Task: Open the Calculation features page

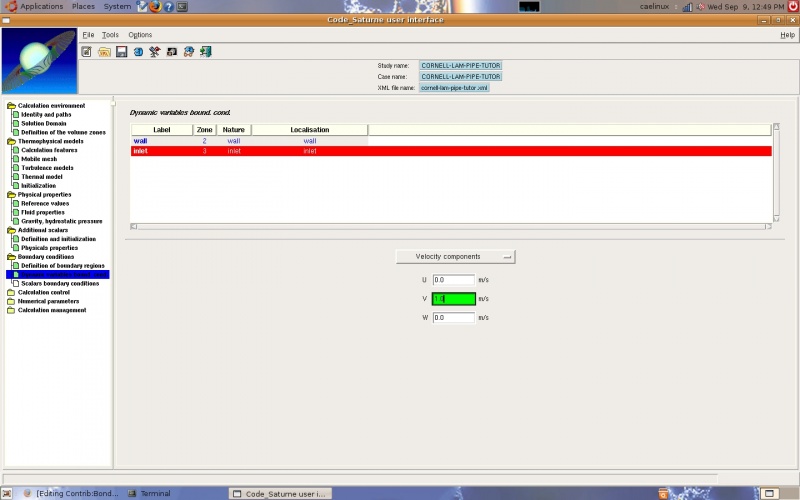Action: 49,150
